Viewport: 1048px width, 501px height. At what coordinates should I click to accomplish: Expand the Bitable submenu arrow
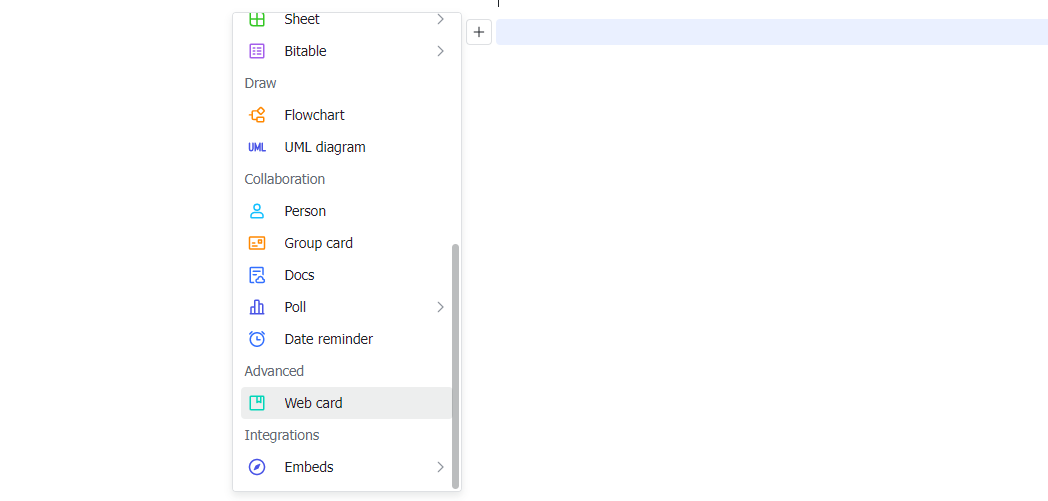[440, 51]
